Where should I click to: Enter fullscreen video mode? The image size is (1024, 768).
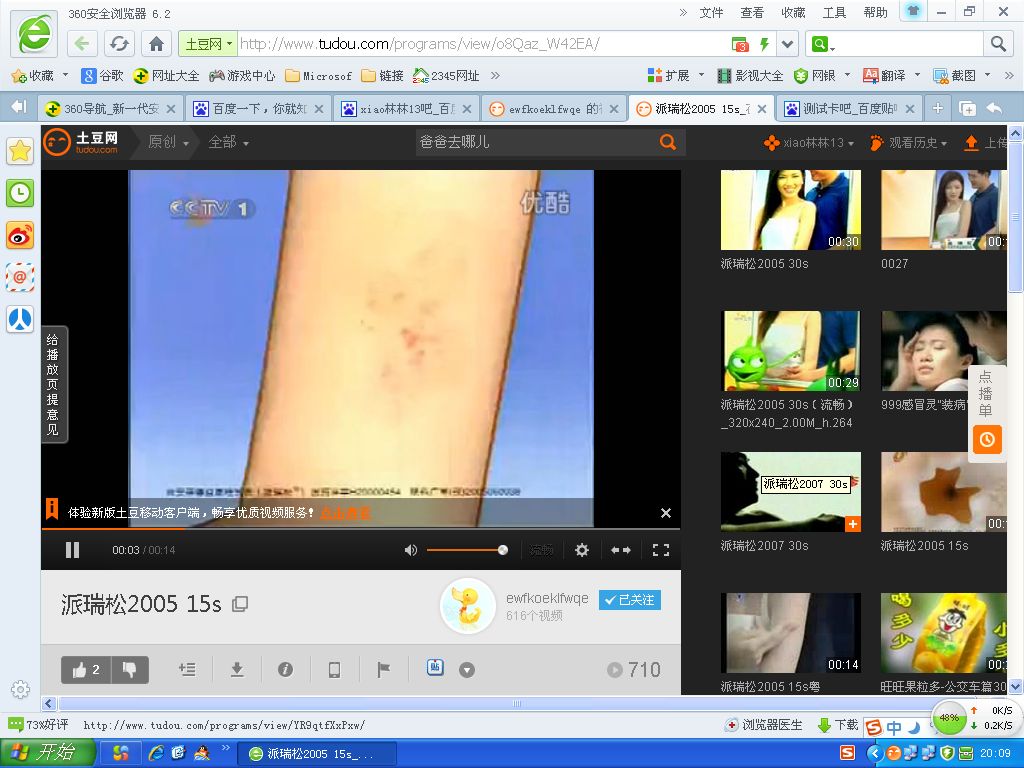tap(661, 550)
